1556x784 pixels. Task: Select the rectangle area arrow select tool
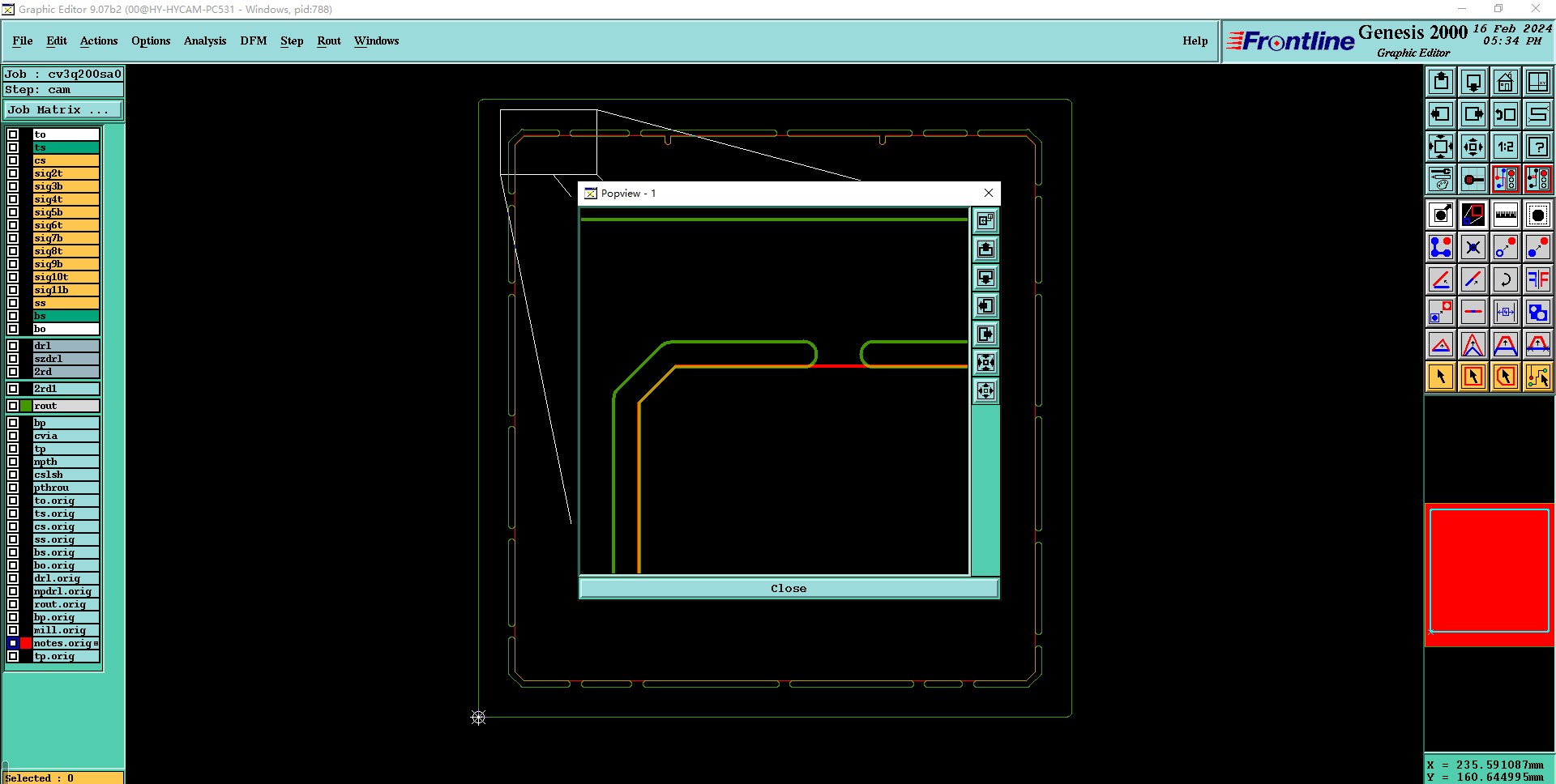coord(1473,377)
